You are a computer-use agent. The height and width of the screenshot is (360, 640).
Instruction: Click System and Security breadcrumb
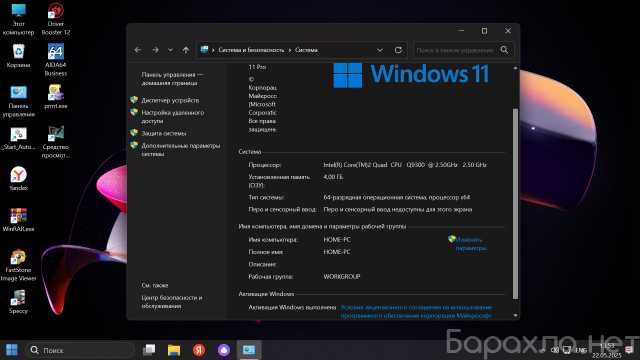tap(251, 50)
